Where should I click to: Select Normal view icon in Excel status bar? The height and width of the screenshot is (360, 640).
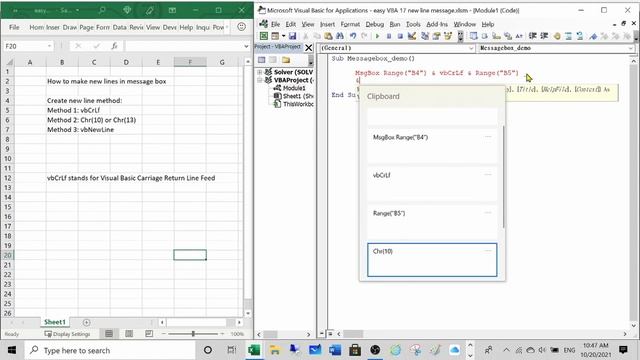[109, 334]
